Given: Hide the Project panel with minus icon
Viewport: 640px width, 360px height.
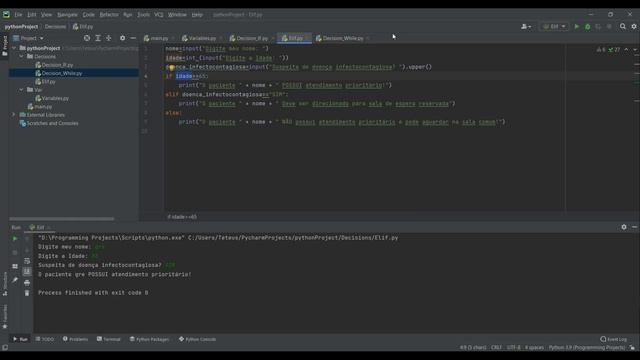Looking at the screenshot, I should (133, 38).
